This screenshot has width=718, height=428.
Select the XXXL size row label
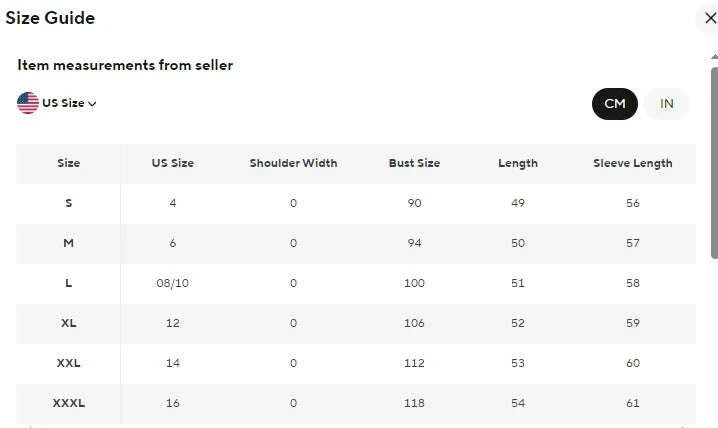(69, 403)
